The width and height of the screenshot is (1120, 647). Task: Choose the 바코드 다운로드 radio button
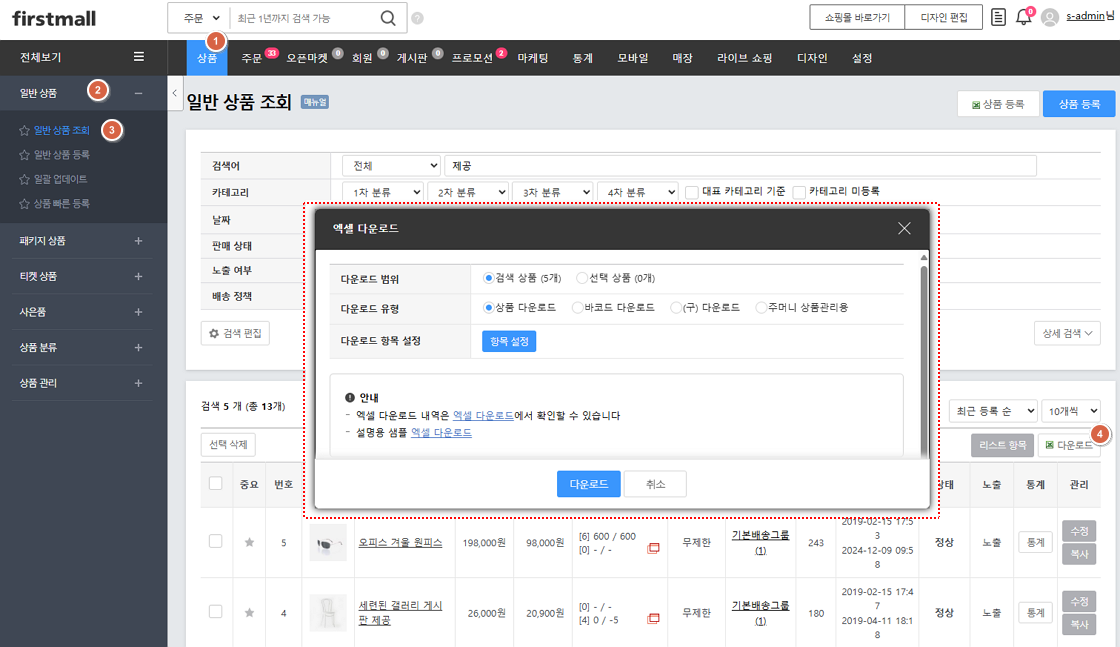click(577, 308)
